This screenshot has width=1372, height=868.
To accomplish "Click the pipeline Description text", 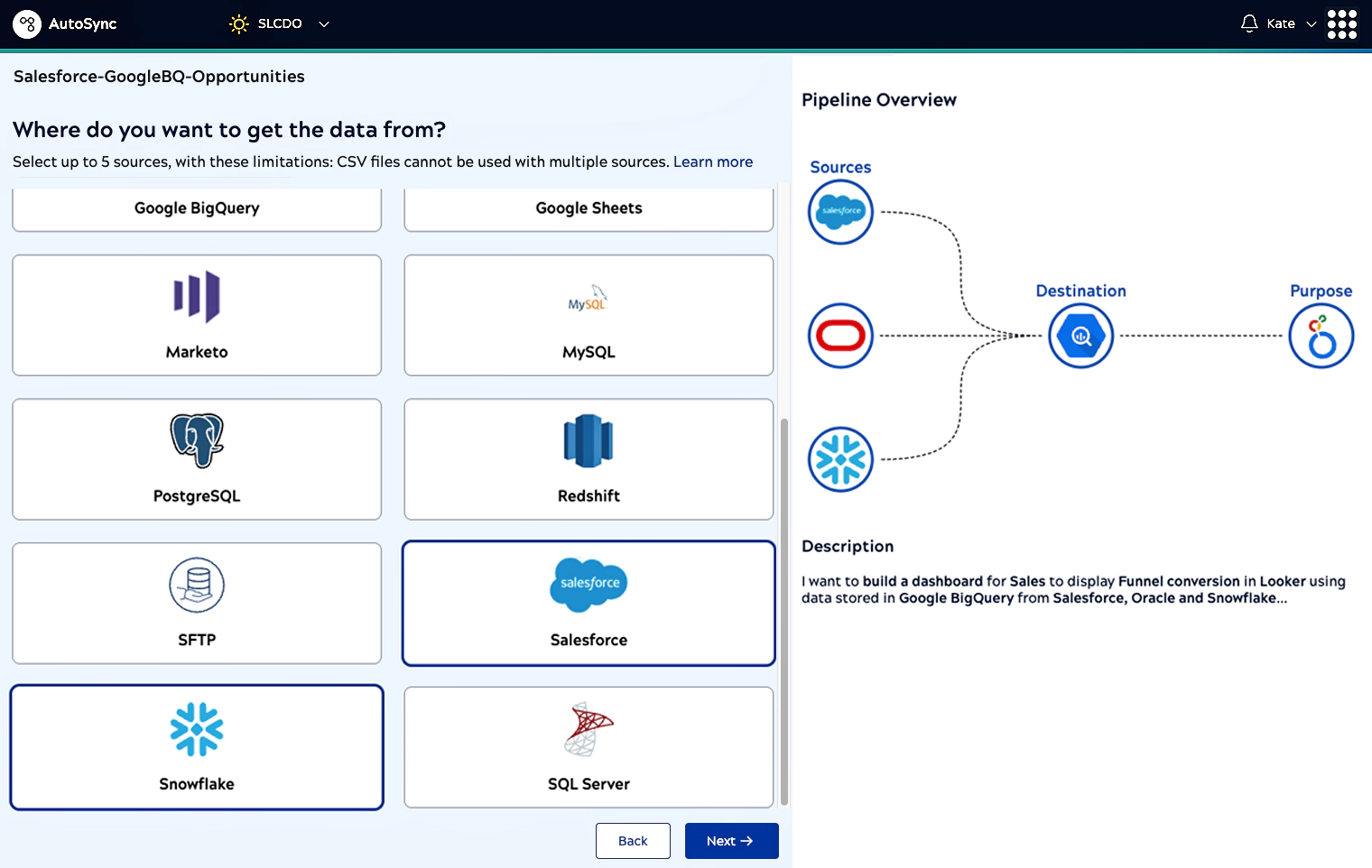I will pos(1073,589).
